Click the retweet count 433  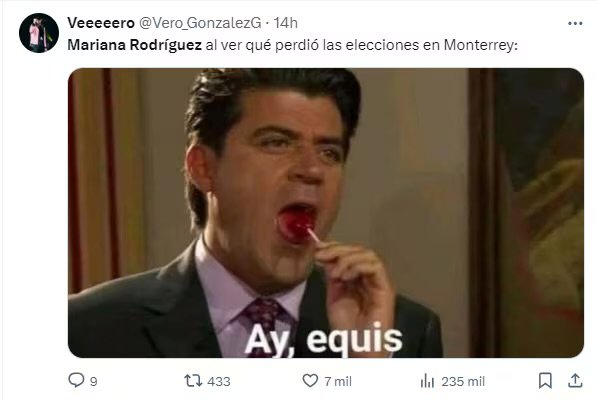click(219, 381)
